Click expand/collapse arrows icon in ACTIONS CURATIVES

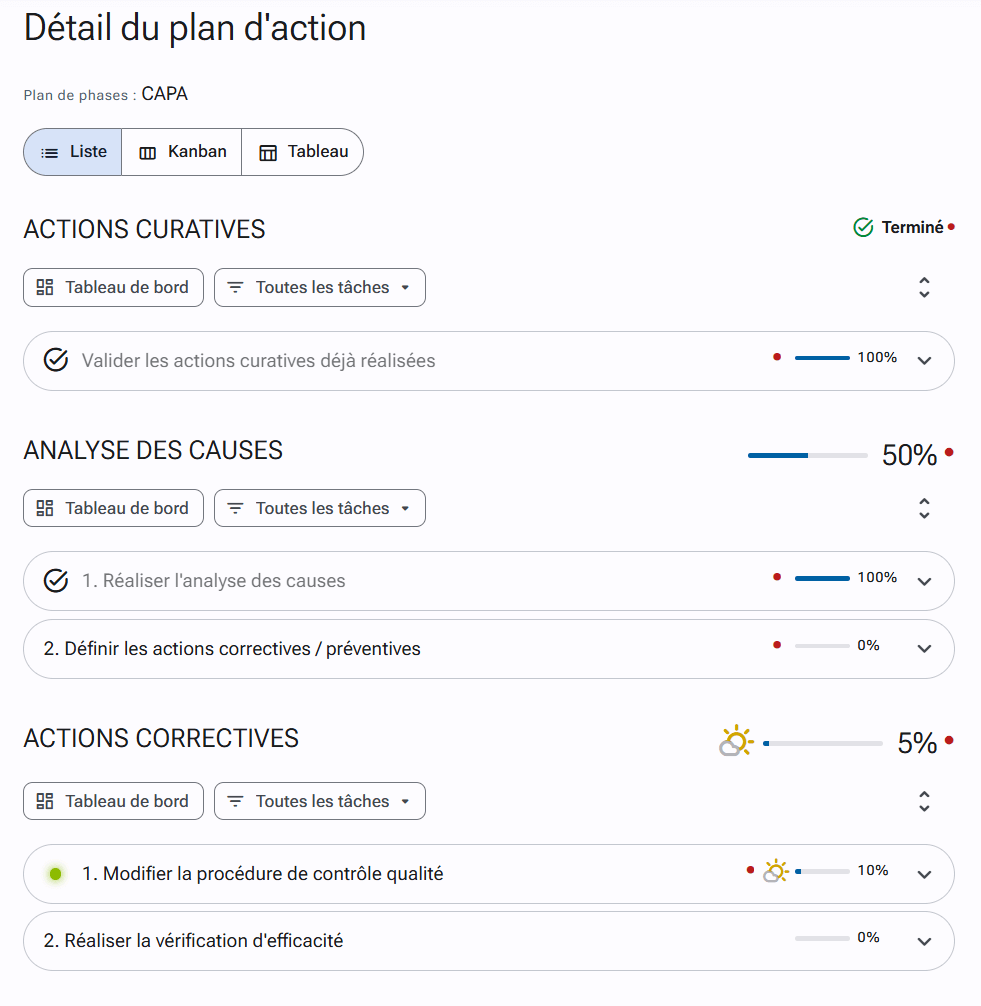point(924,287)
